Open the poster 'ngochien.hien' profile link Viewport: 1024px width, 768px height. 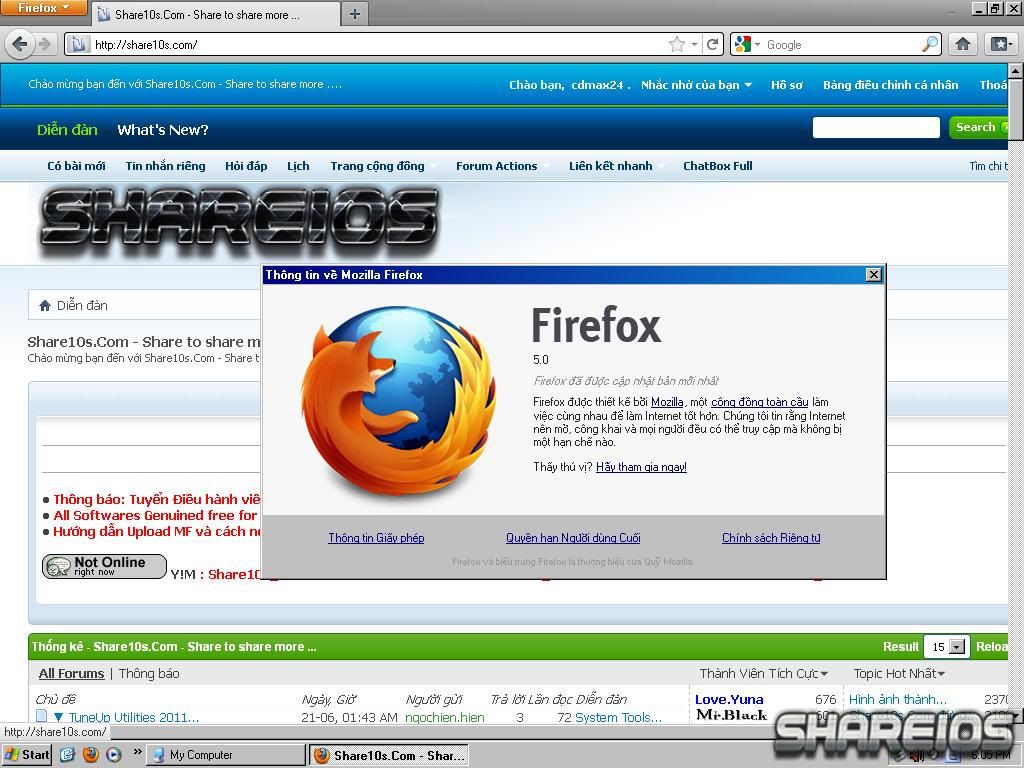click(445, 717)
